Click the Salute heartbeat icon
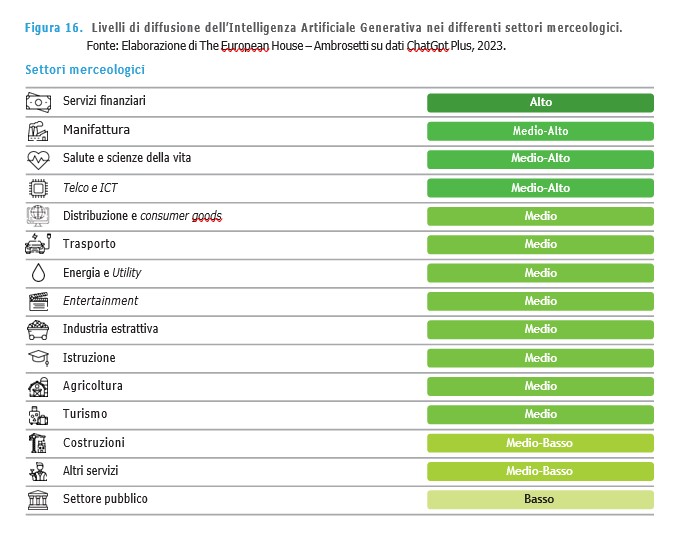 (38, 159)
